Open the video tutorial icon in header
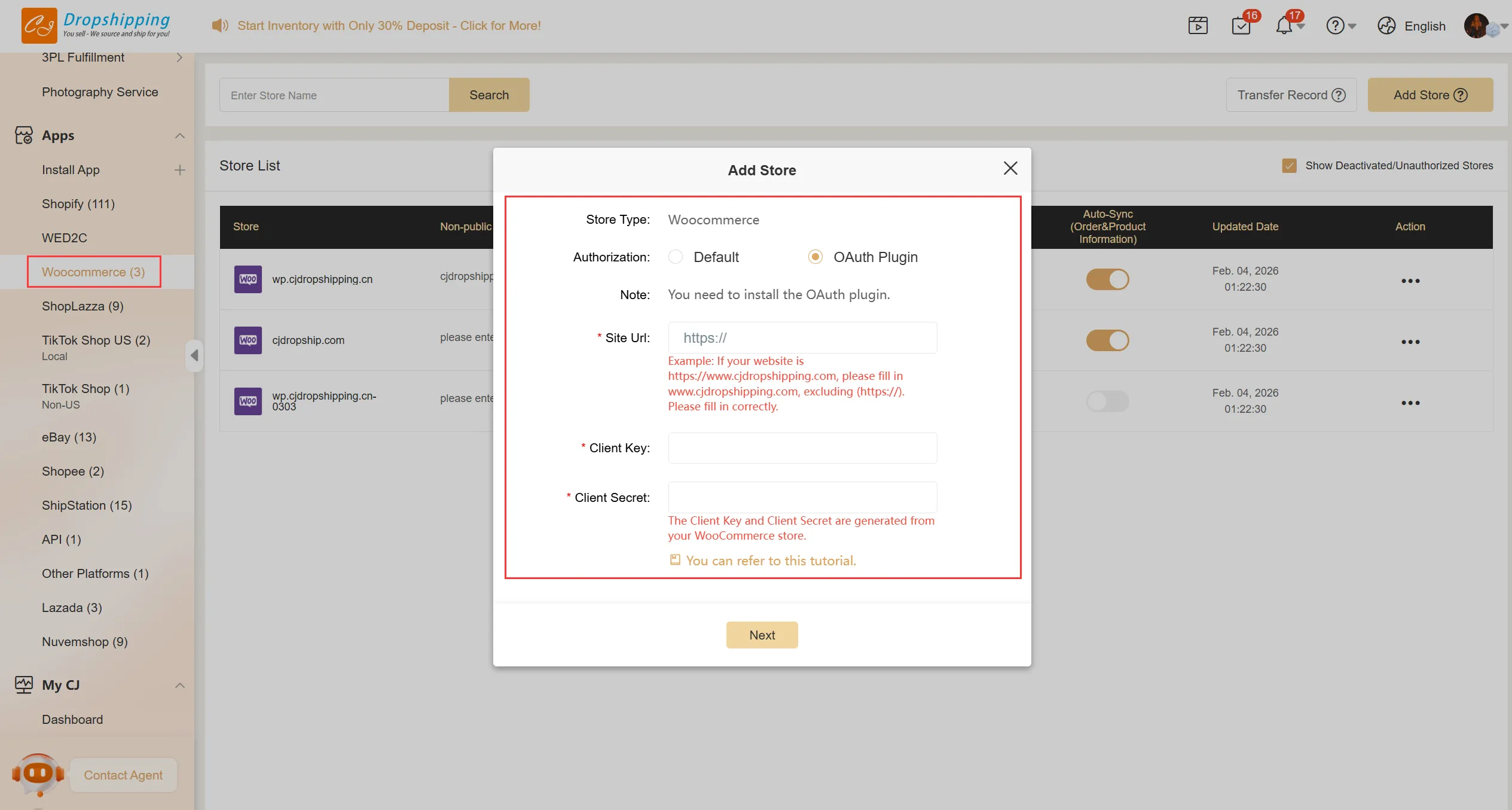This screenshot has width=1512, height=810. point(1198,26)
